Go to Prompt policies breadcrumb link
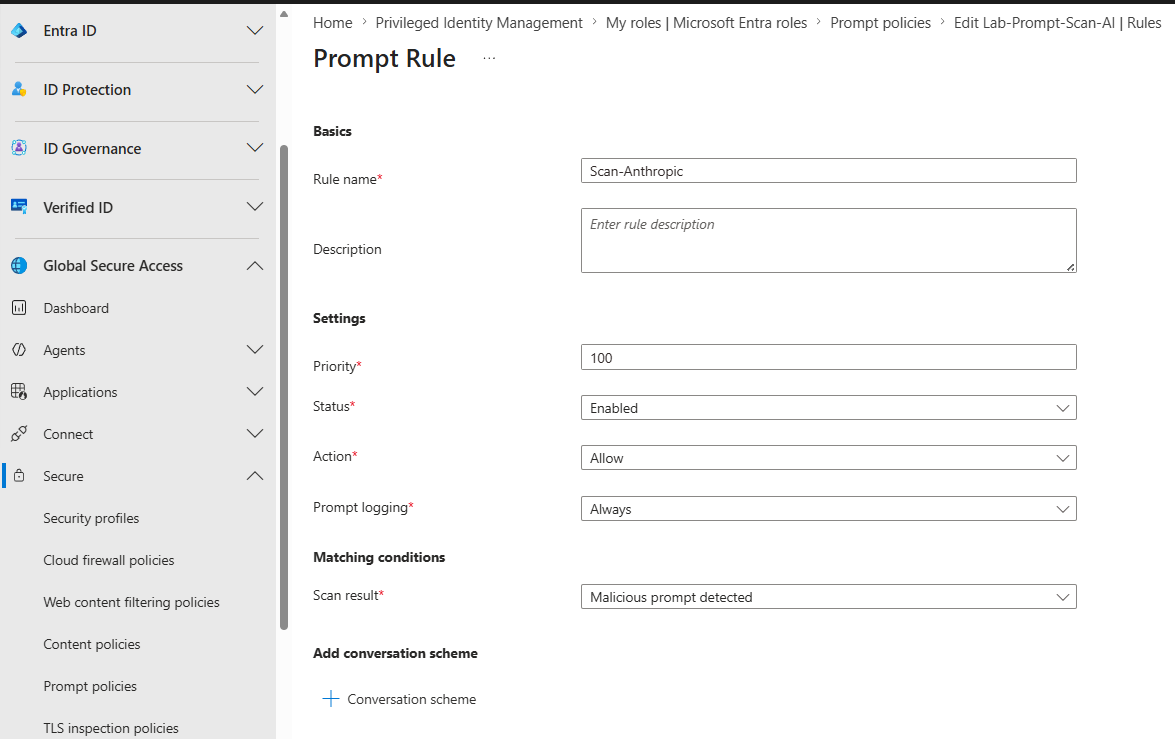Viewport: 1175px width, 739px height. [881, 23]
